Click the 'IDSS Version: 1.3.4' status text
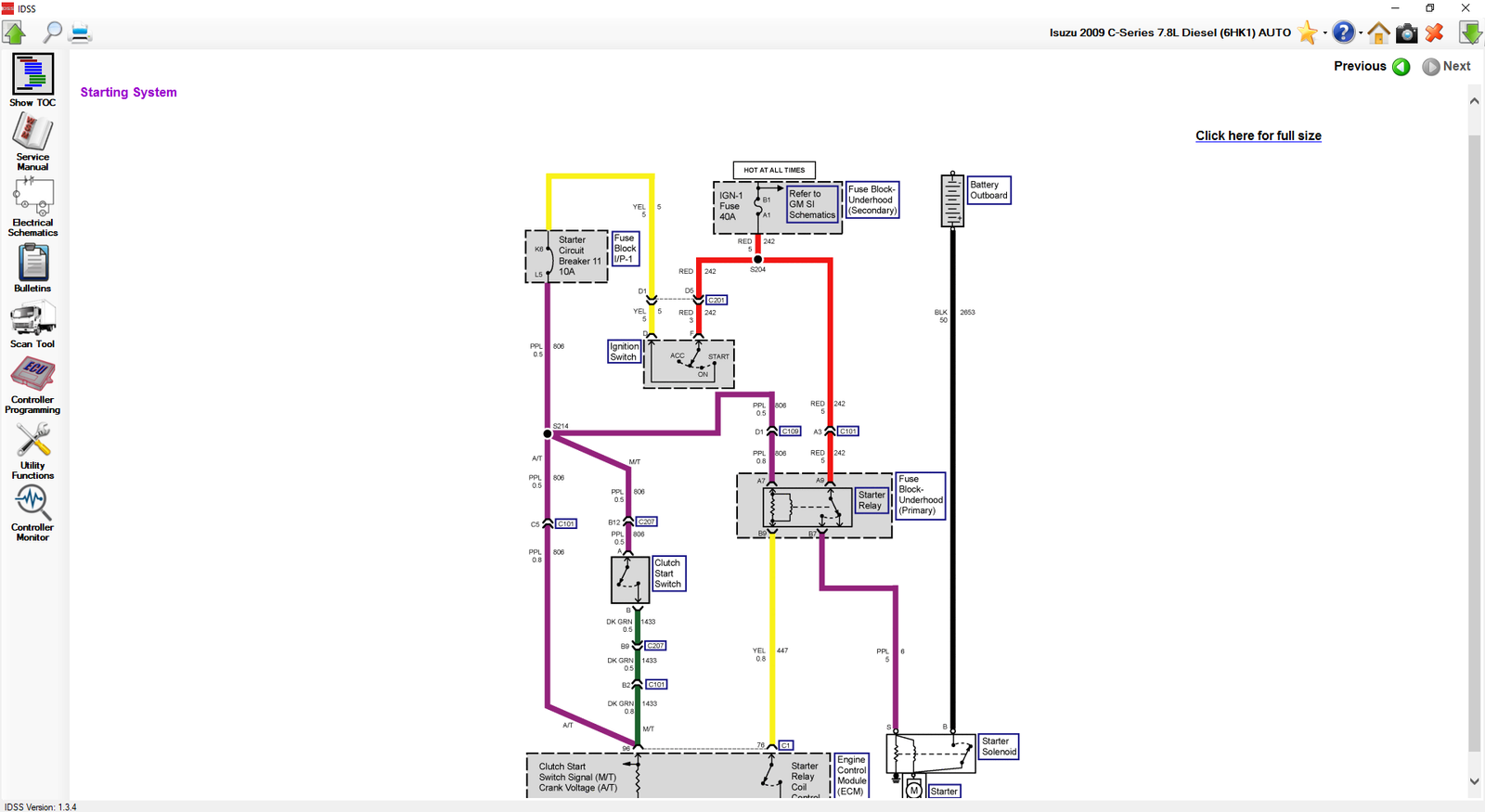 41,806
